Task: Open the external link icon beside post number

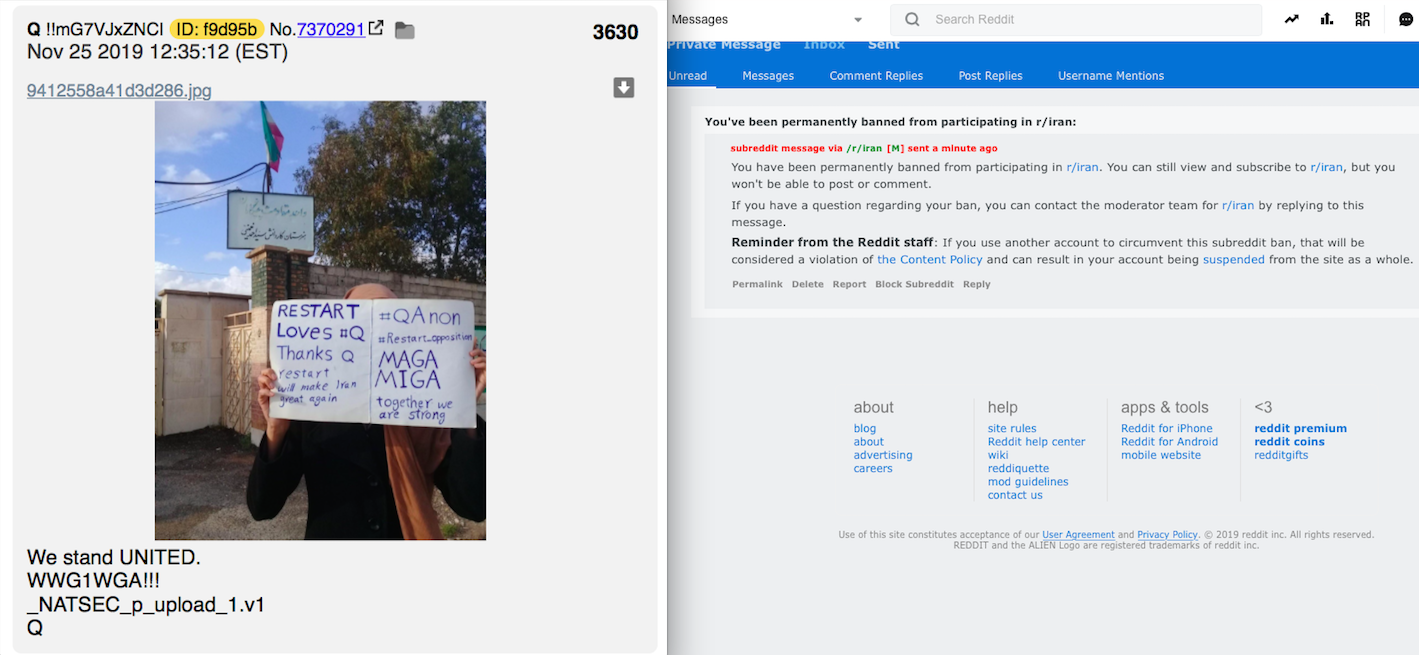Action: (376, 29)
